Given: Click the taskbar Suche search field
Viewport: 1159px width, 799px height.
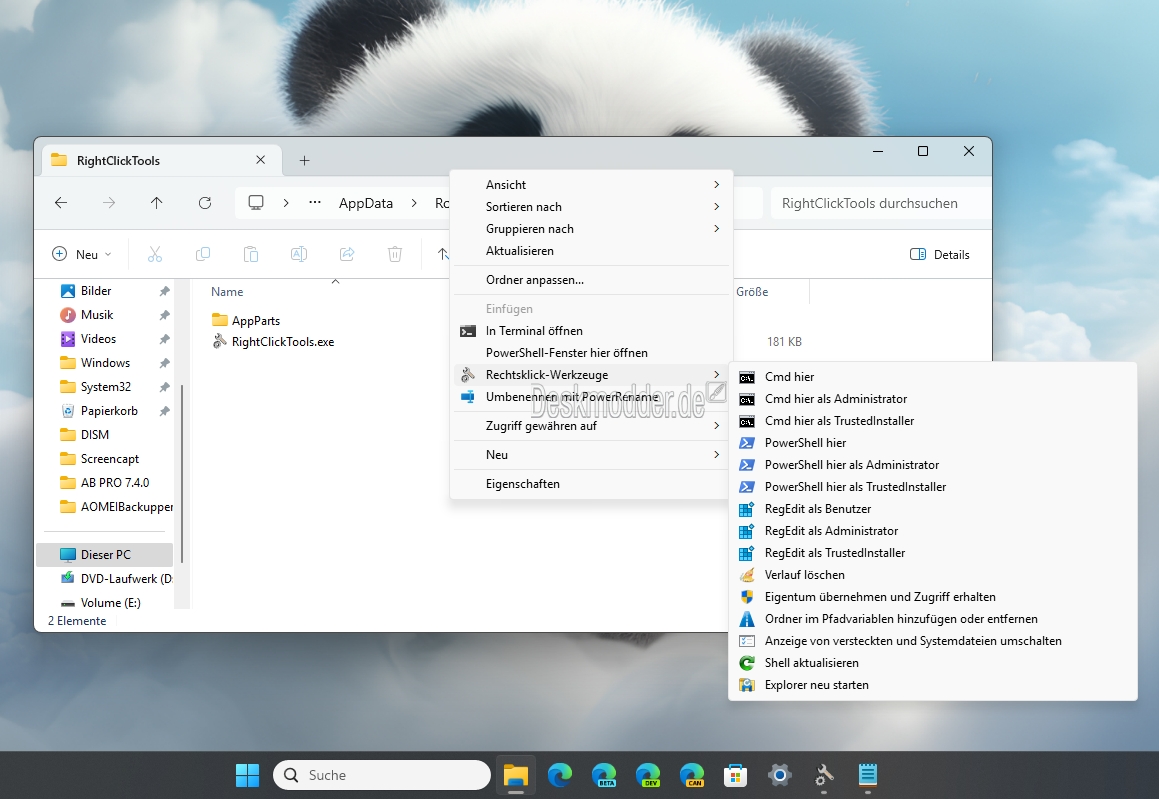Looking at the screenshot, I should [x=381, y=775].
